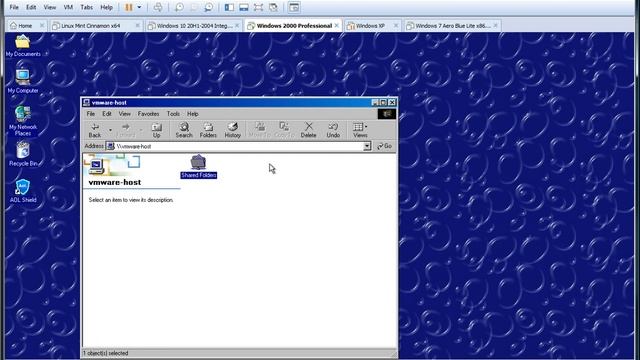Click the Back toolbar button
The width and height of the screenshot is (640, 360).
point(95,130)
